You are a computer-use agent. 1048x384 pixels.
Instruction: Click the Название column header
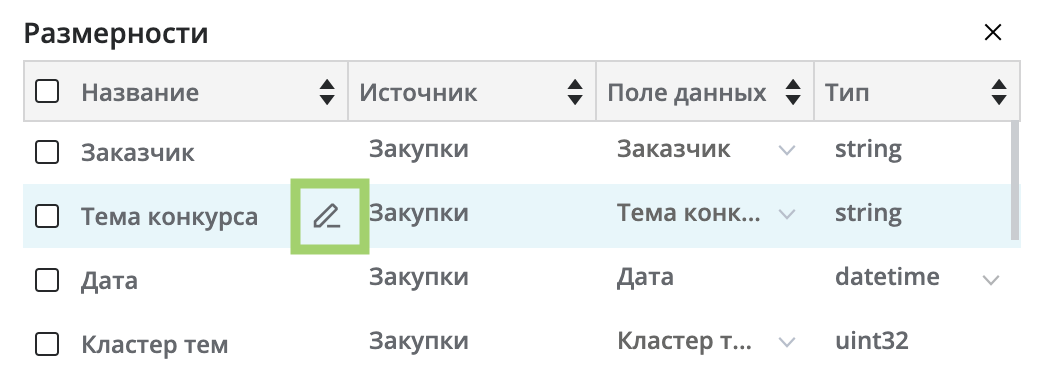(x=140, y=92)
